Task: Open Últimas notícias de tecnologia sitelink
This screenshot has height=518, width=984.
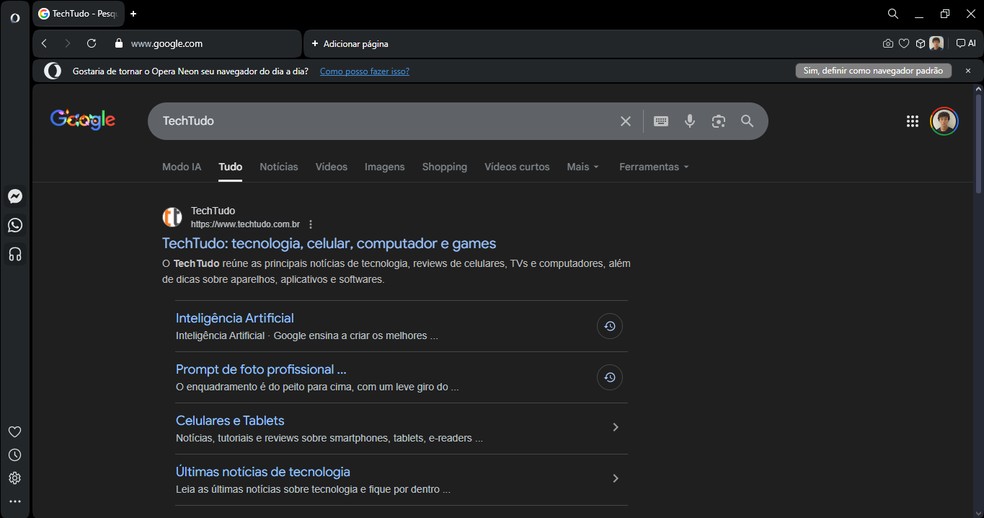Action: tap(263, 472)
